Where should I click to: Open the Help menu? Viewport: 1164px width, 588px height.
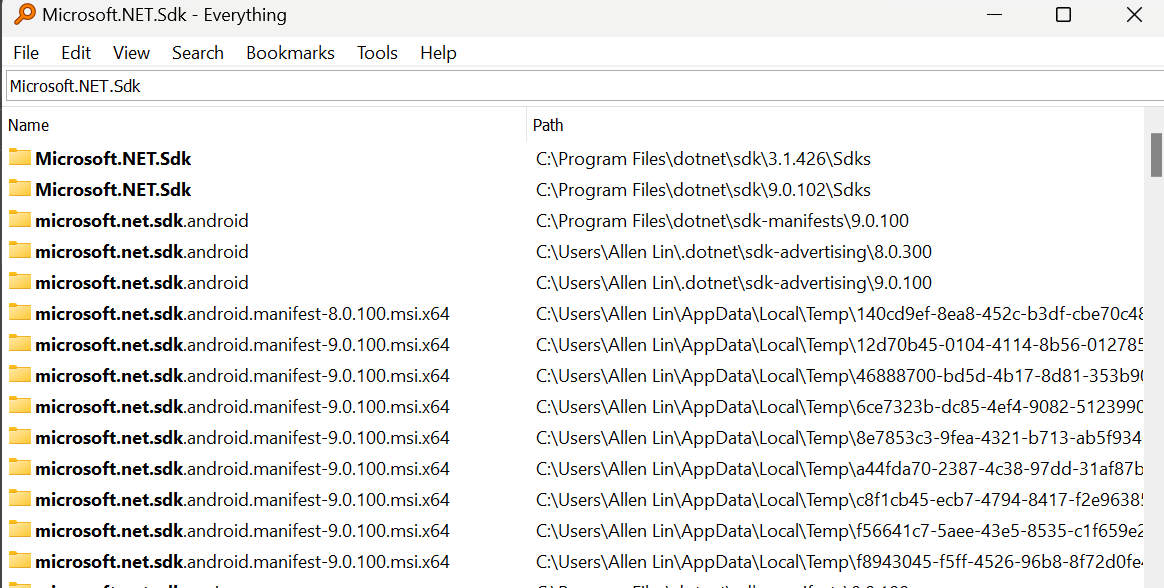[x=438, y=53]
